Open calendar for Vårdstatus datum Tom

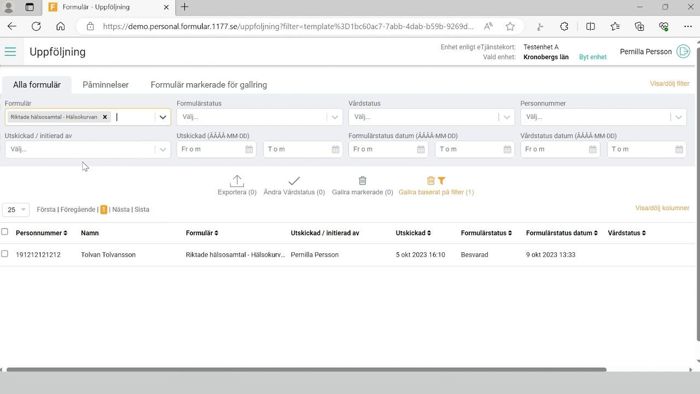[x=679, y=149]
